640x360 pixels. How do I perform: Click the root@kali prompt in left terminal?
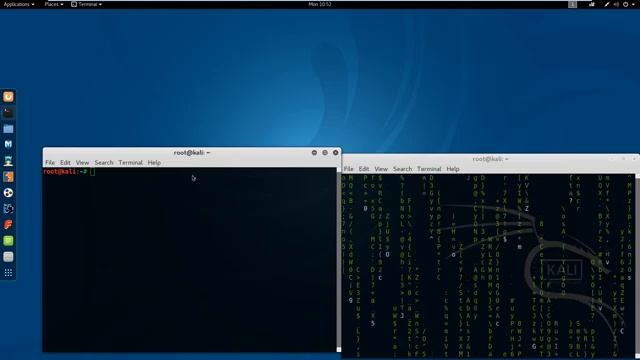pyautogui.click(x=65, y=172)
